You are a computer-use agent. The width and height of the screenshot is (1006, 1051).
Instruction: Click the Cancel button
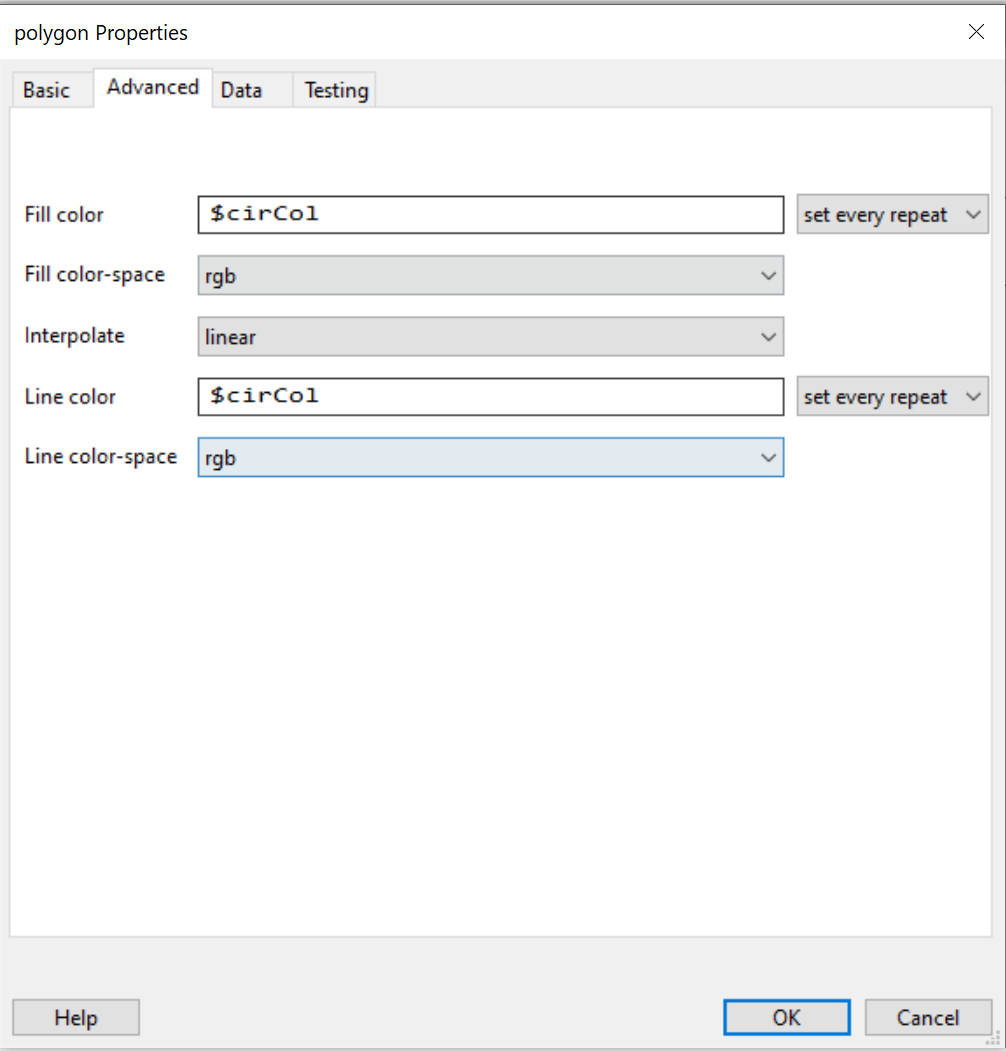pyautogui.click(x=927, y=1017)
